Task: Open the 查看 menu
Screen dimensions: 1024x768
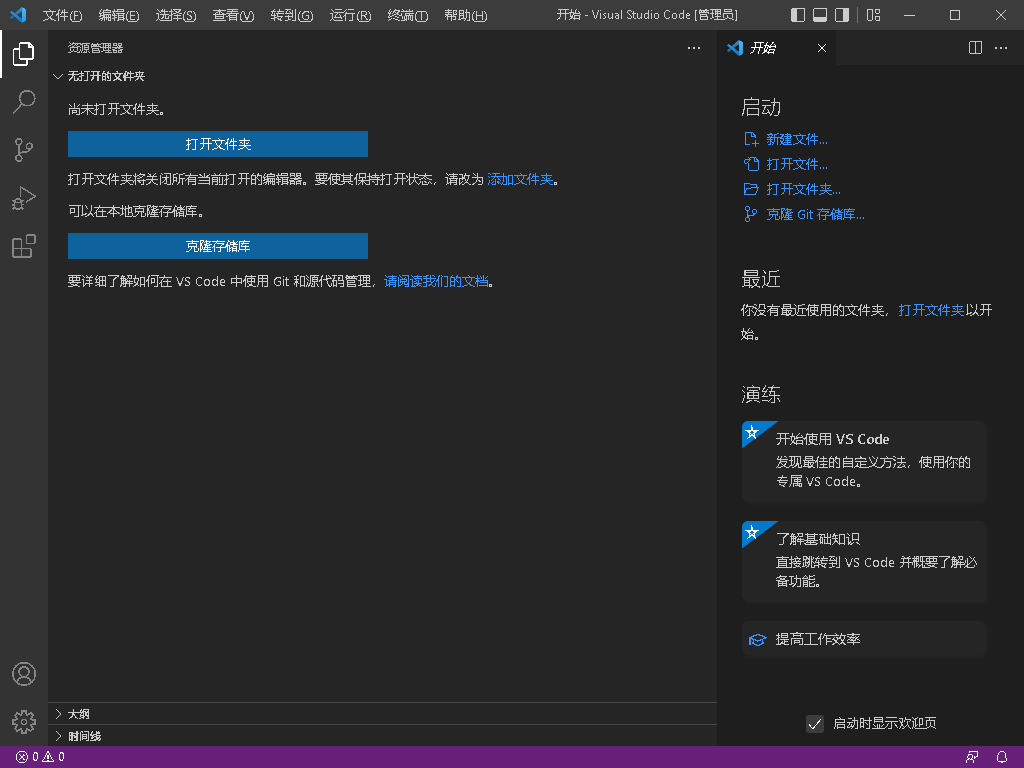Action: point(232,16)
